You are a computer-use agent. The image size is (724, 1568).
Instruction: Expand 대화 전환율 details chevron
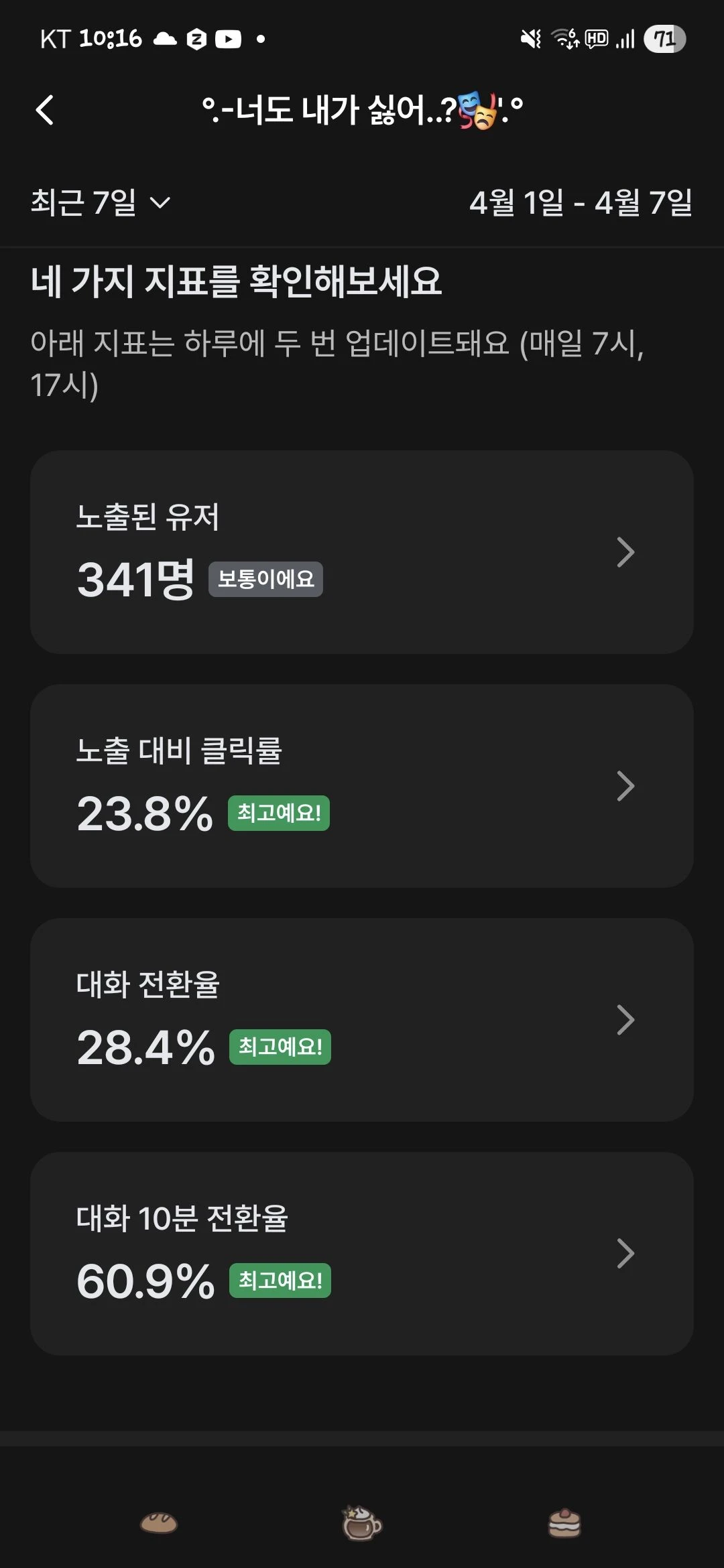[x=625, y=1020]
